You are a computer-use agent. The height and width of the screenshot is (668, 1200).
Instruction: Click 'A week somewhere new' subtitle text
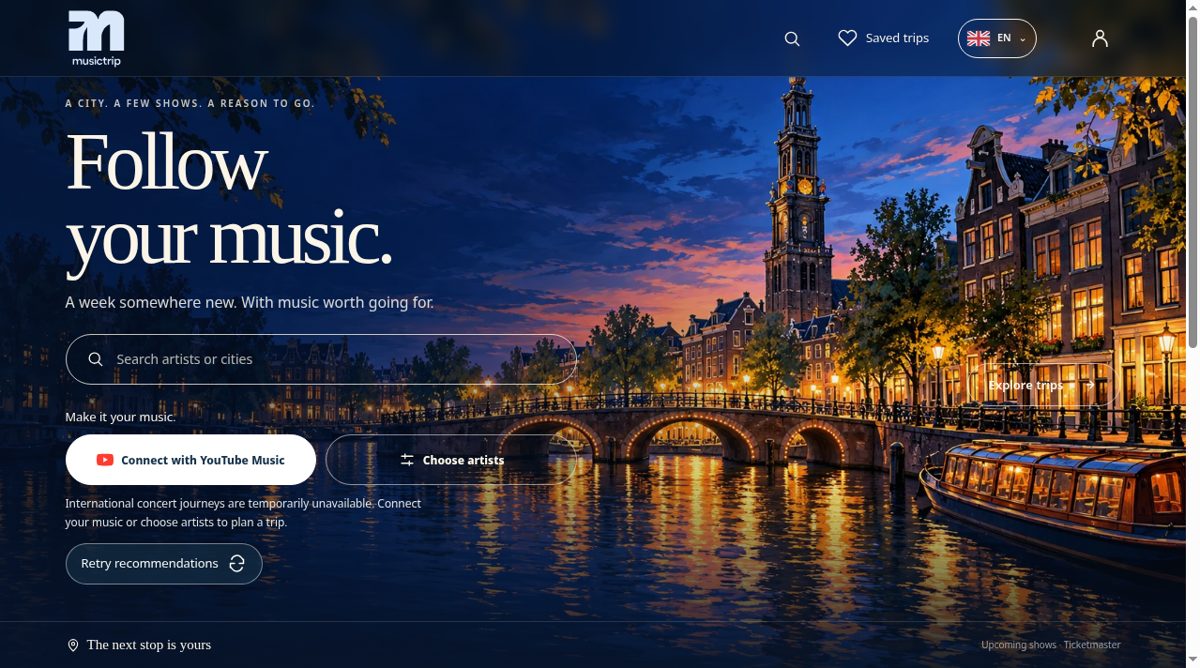[249, 302]
